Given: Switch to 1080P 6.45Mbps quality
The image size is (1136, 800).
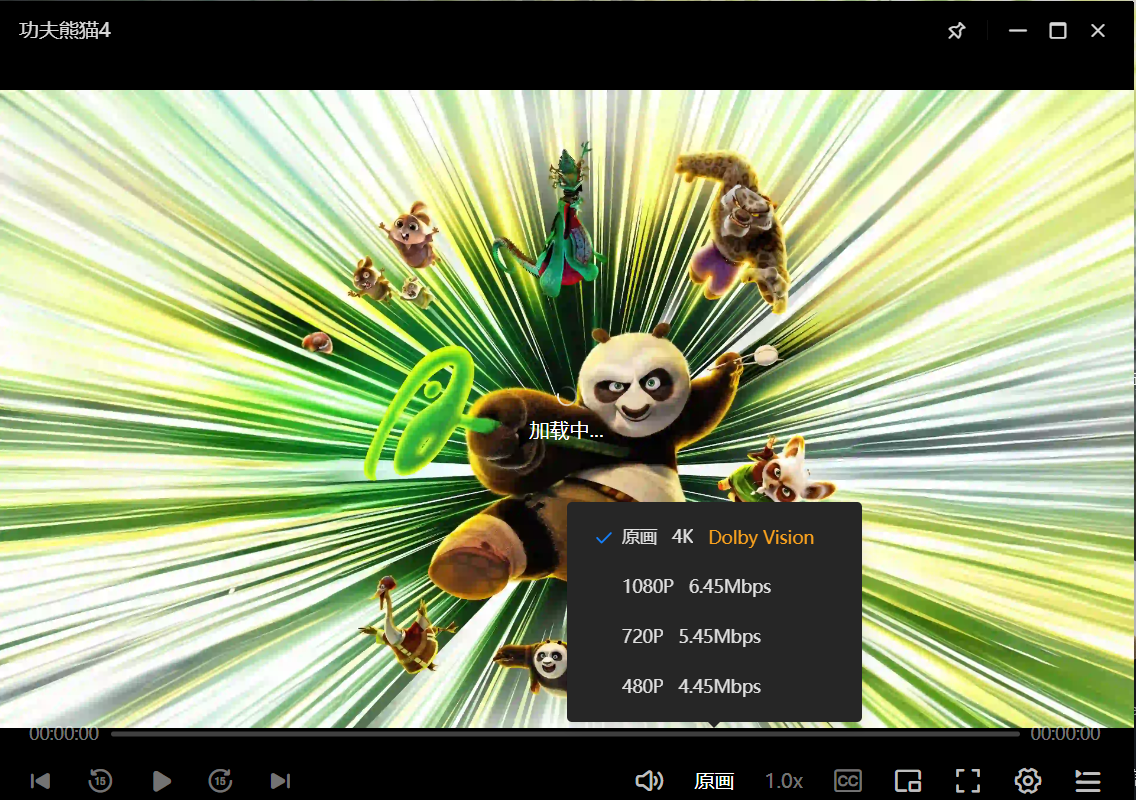Looking at the screenshot, I should tap(714, 586).
